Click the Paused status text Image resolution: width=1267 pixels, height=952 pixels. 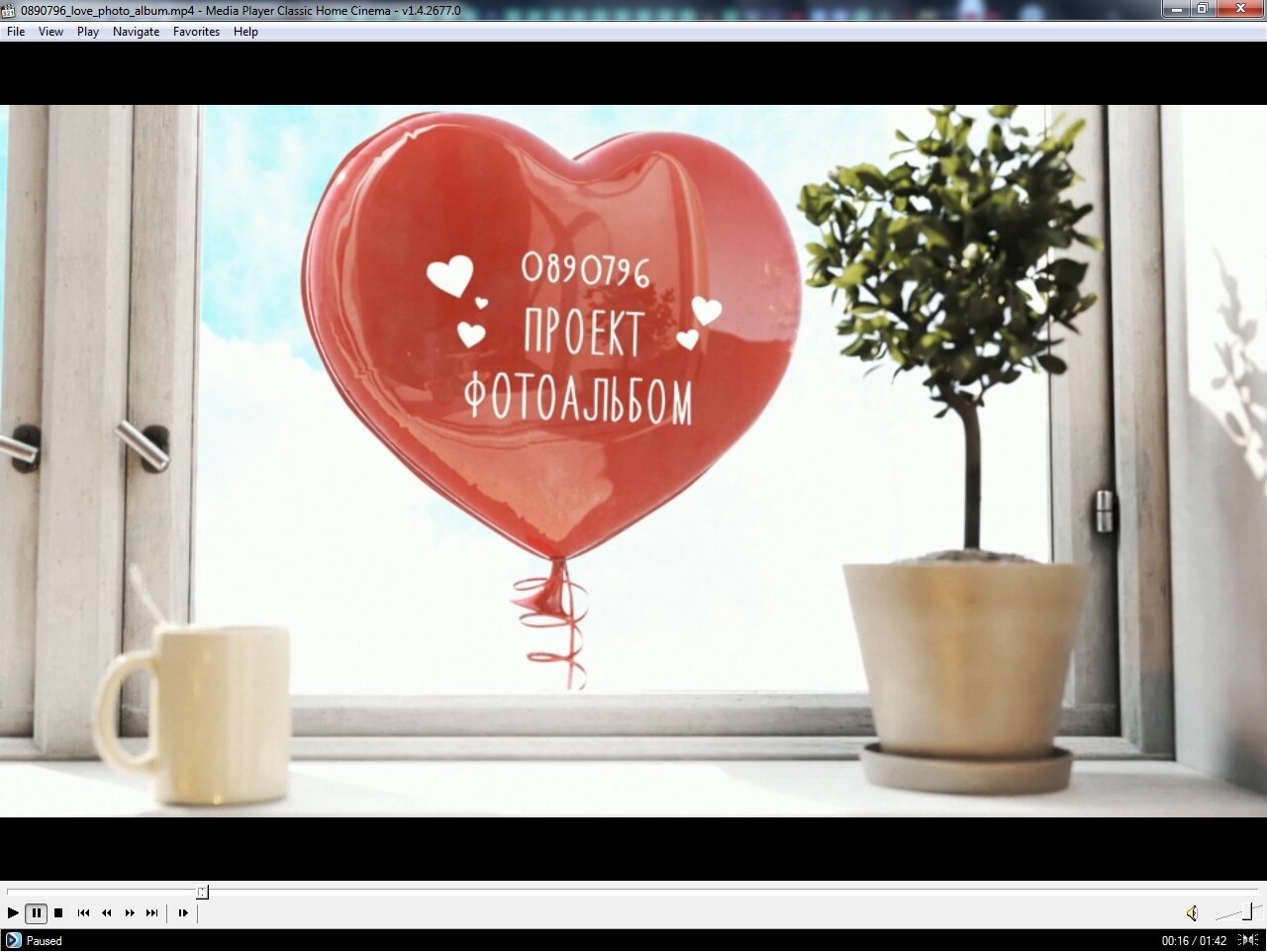tap(45, 941)
